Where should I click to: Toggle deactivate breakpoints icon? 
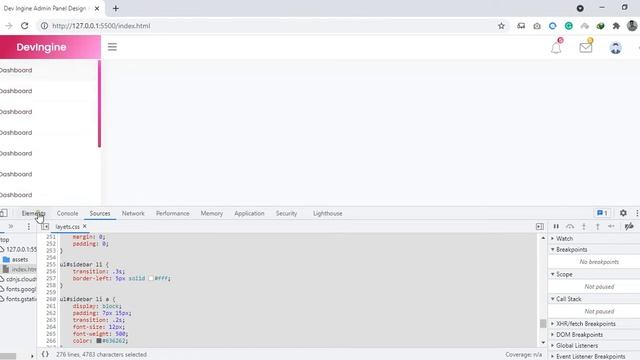coord(629,227)
